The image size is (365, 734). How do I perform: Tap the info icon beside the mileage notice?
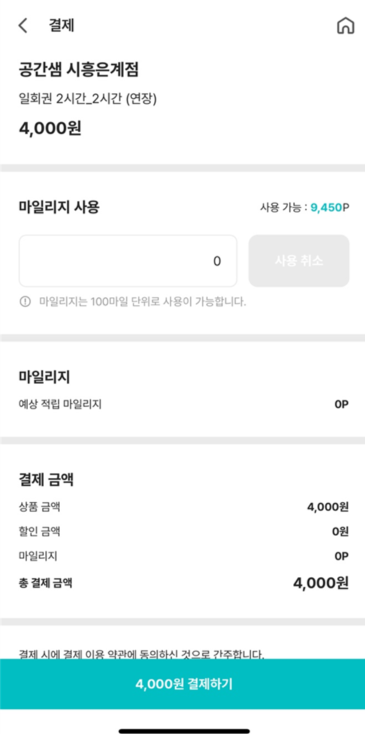pos(25,302)
